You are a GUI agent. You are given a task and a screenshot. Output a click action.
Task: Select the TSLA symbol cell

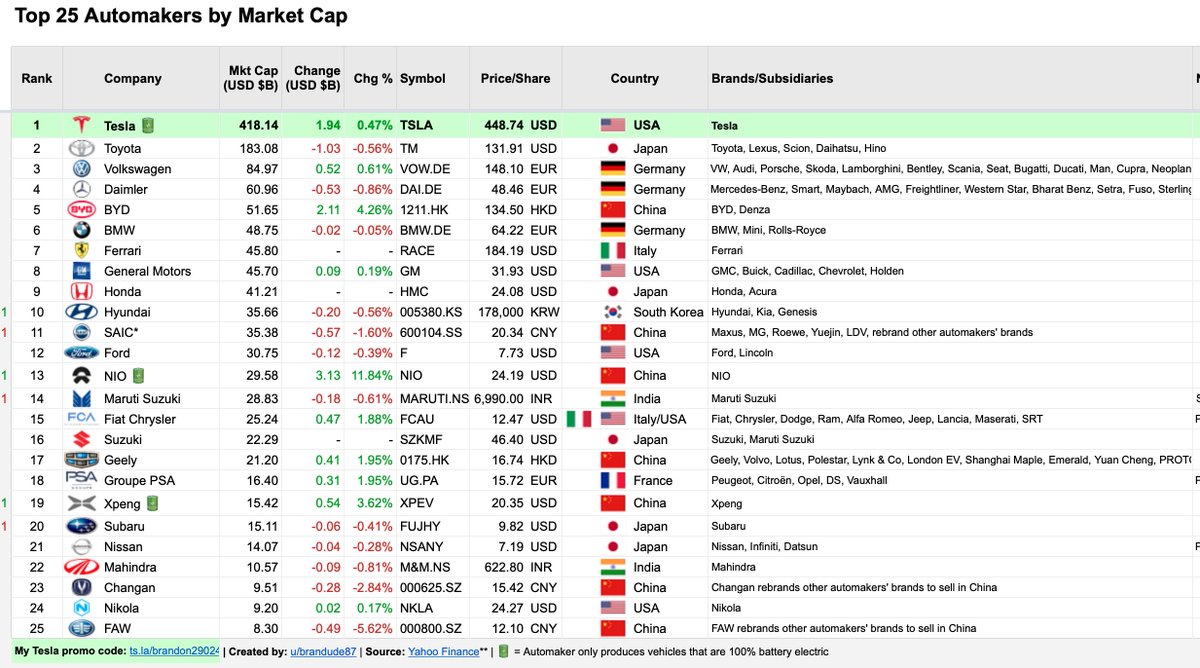(434, 125)
